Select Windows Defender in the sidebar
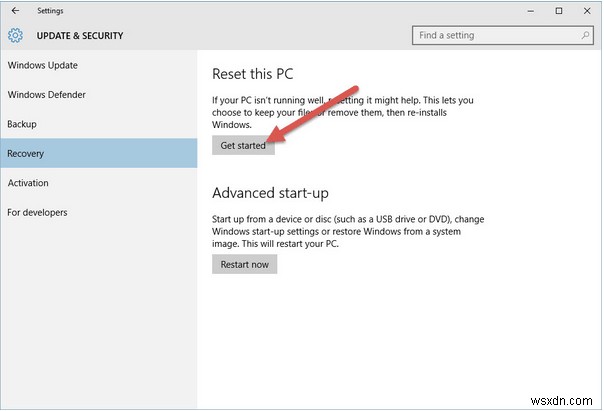 [47, 95]
